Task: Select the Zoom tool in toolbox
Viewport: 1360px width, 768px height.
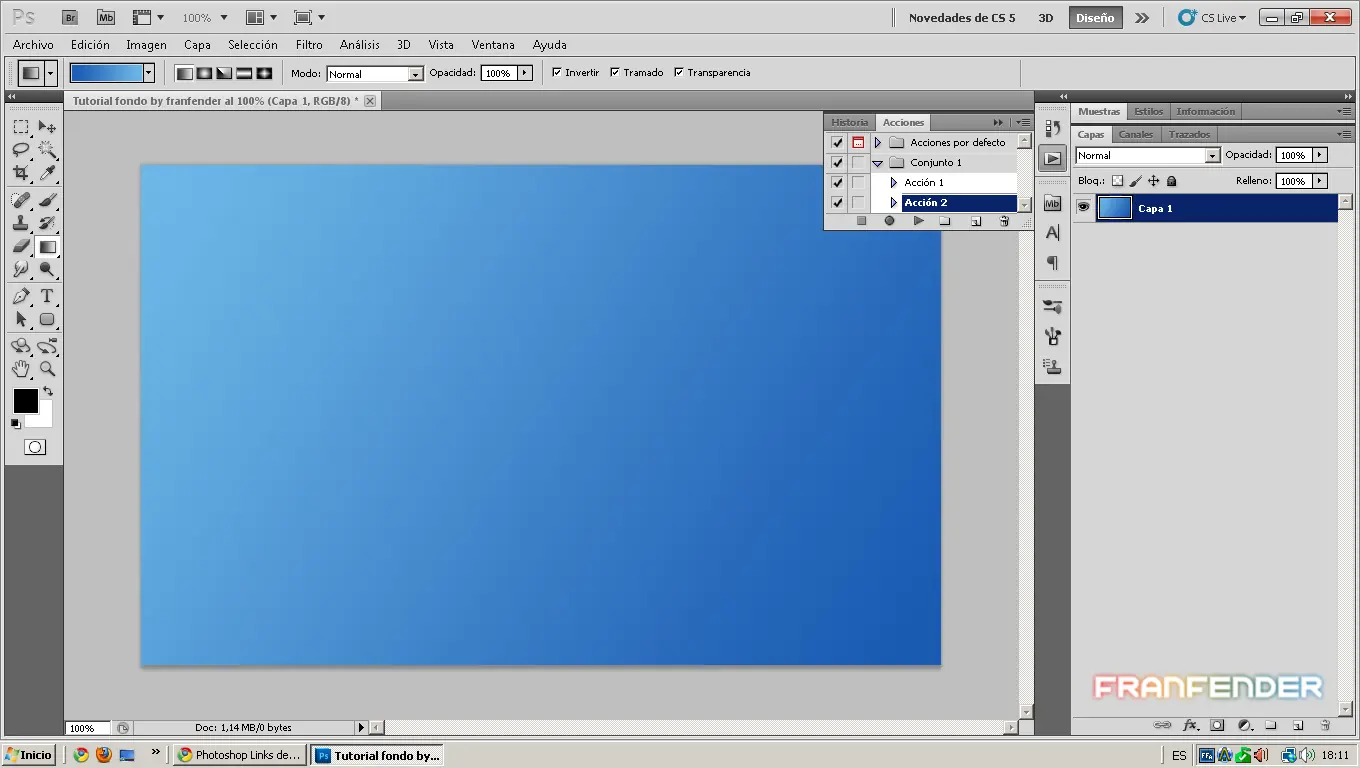Action: pos(47,369)
